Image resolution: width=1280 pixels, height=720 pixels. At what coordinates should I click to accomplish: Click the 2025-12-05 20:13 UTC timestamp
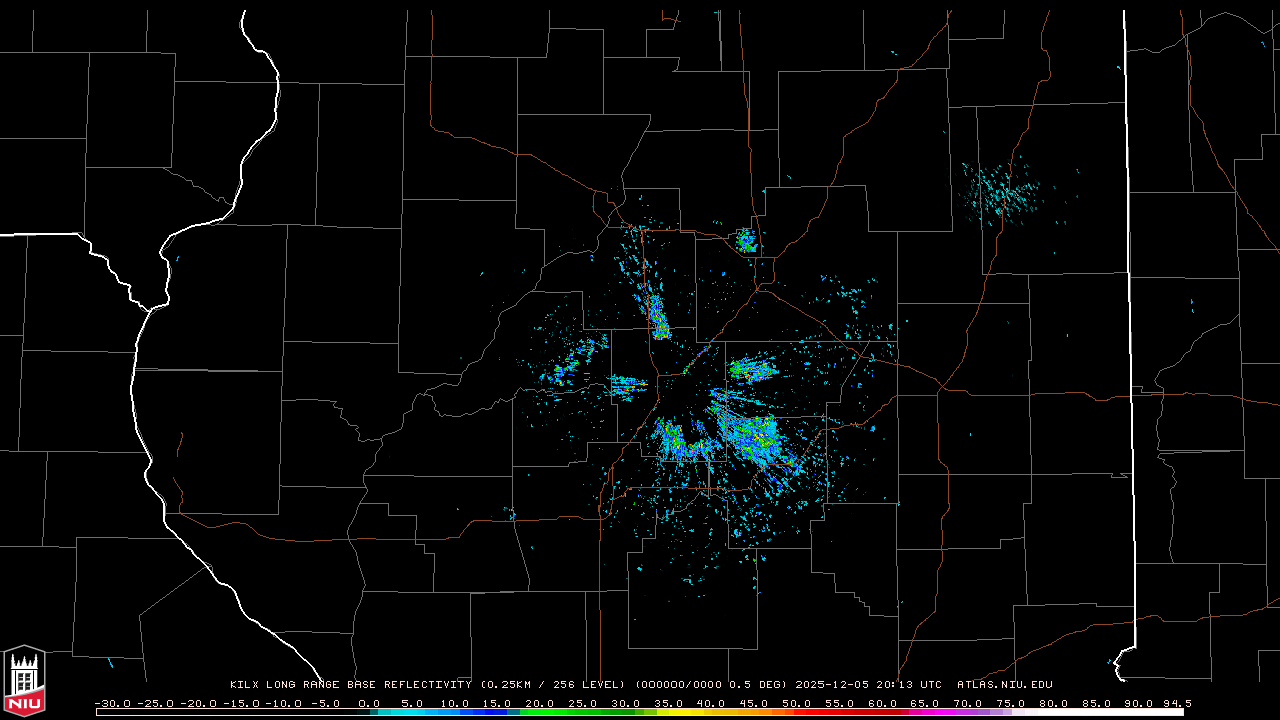868,685
